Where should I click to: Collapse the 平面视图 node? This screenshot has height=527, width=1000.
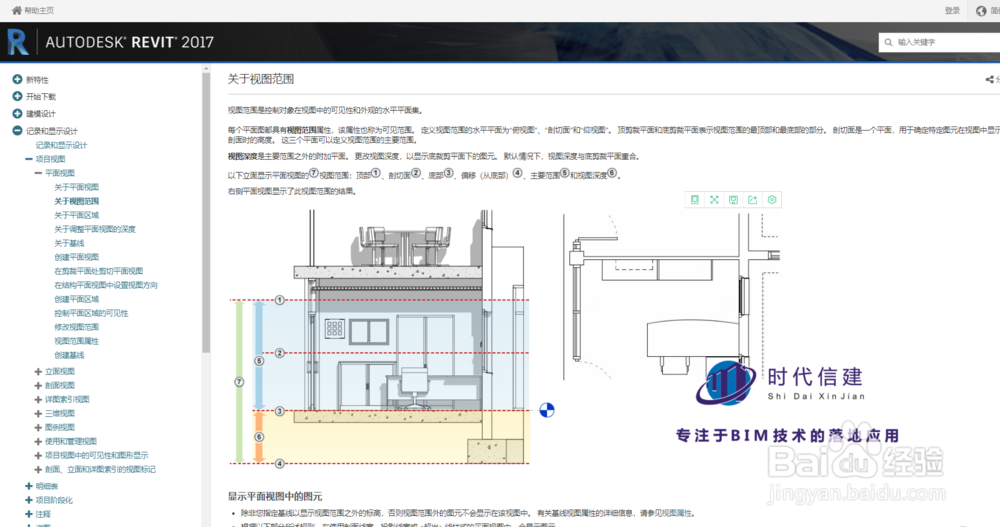38,173
